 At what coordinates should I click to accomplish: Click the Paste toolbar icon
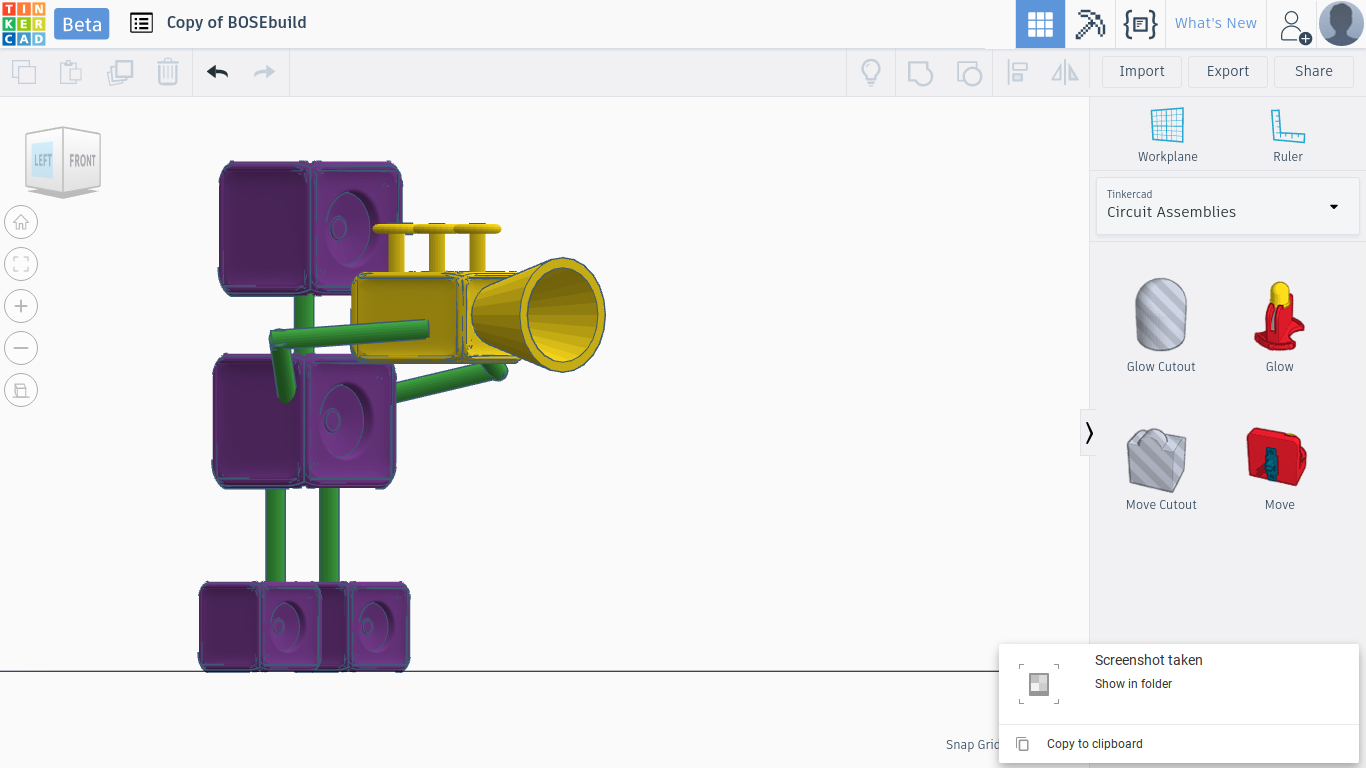click(71, 72)
